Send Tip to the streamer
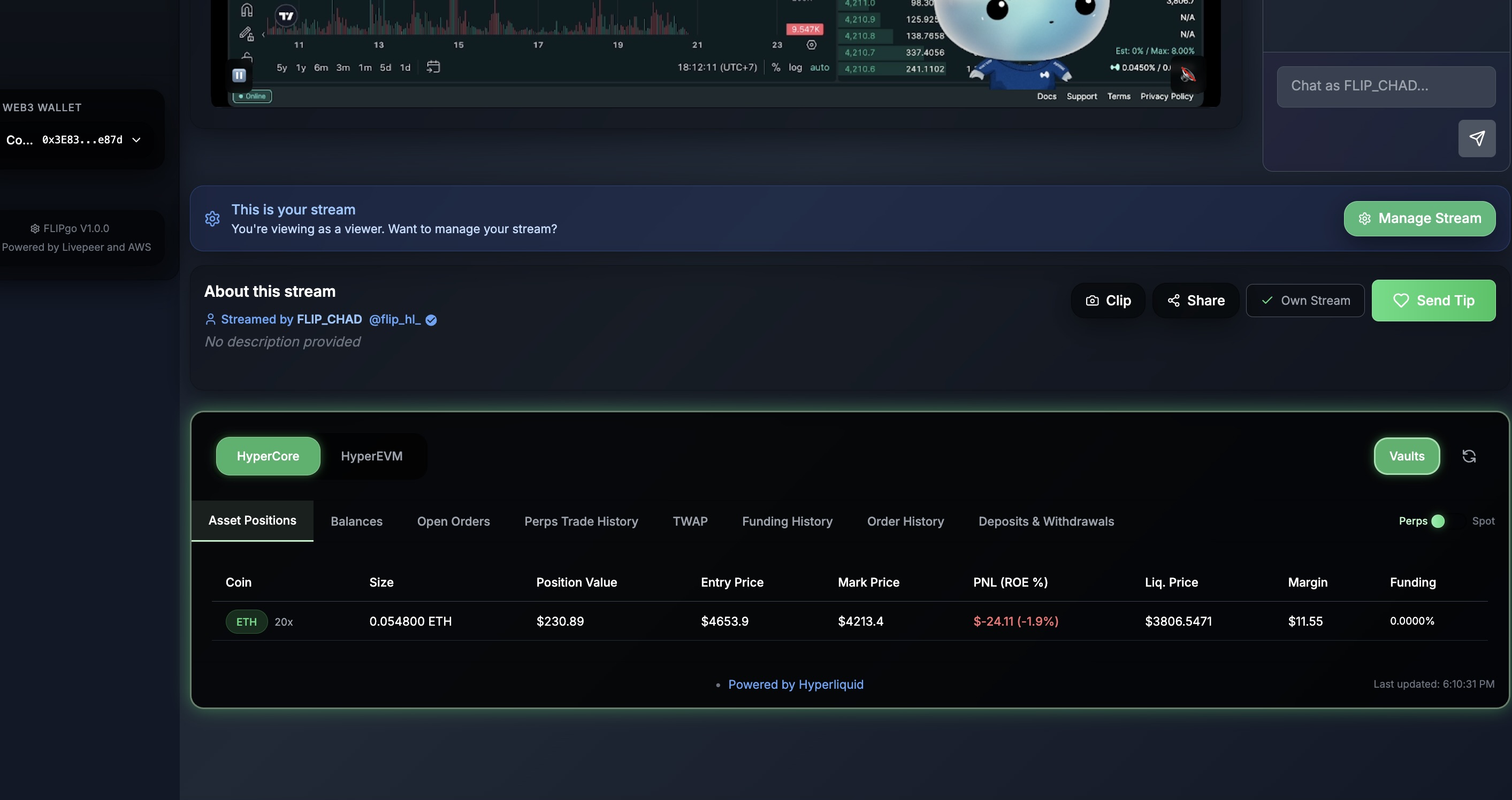The image size is (1512, 800). (1433, 301)
